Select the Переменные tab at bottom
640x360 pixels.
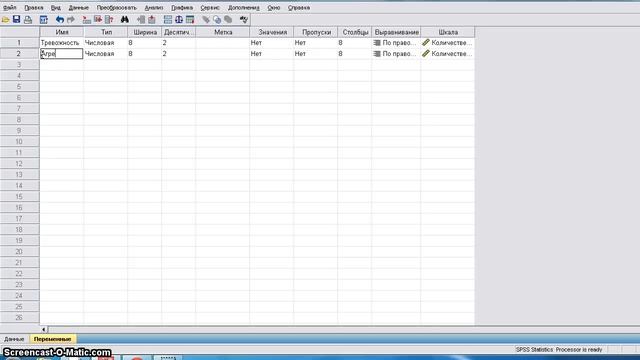[x=52, y=339]
